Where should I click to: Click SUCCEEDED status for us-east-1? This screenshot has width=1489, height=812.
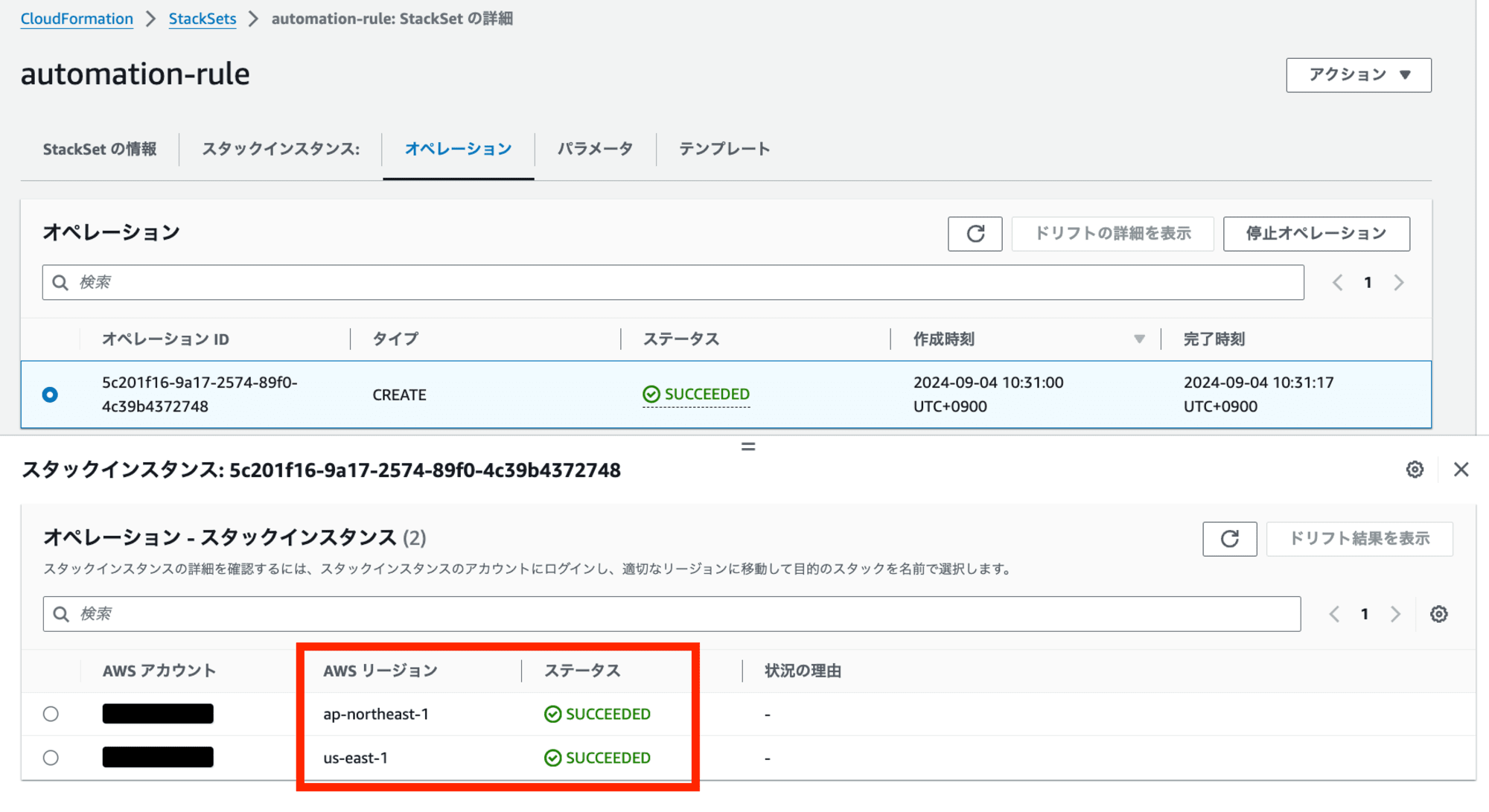point(597,758)
